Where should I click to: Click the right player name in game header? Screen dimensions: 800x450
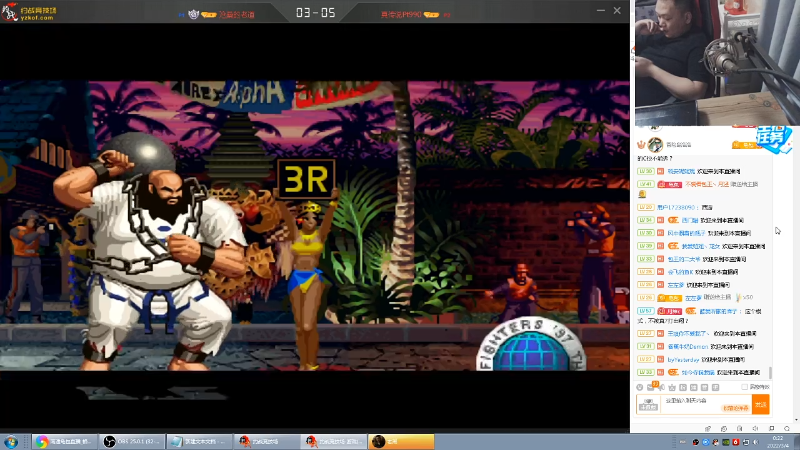tap(401, 15)
